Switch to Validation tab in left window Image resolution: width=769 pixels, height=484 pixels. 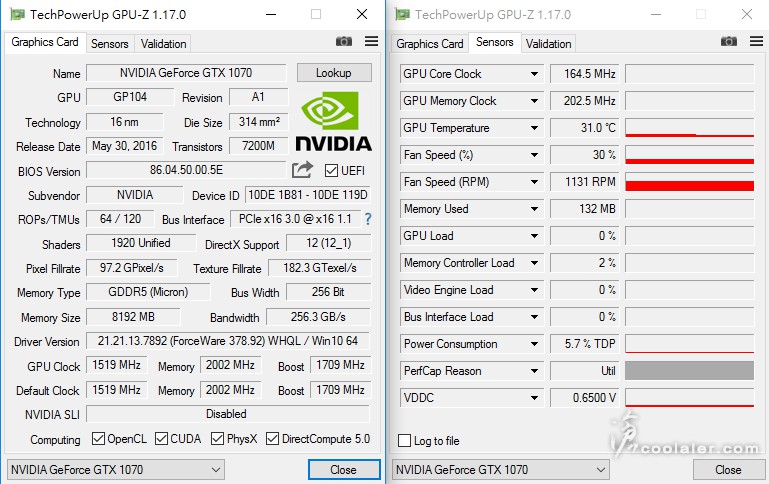pos(163,44)
